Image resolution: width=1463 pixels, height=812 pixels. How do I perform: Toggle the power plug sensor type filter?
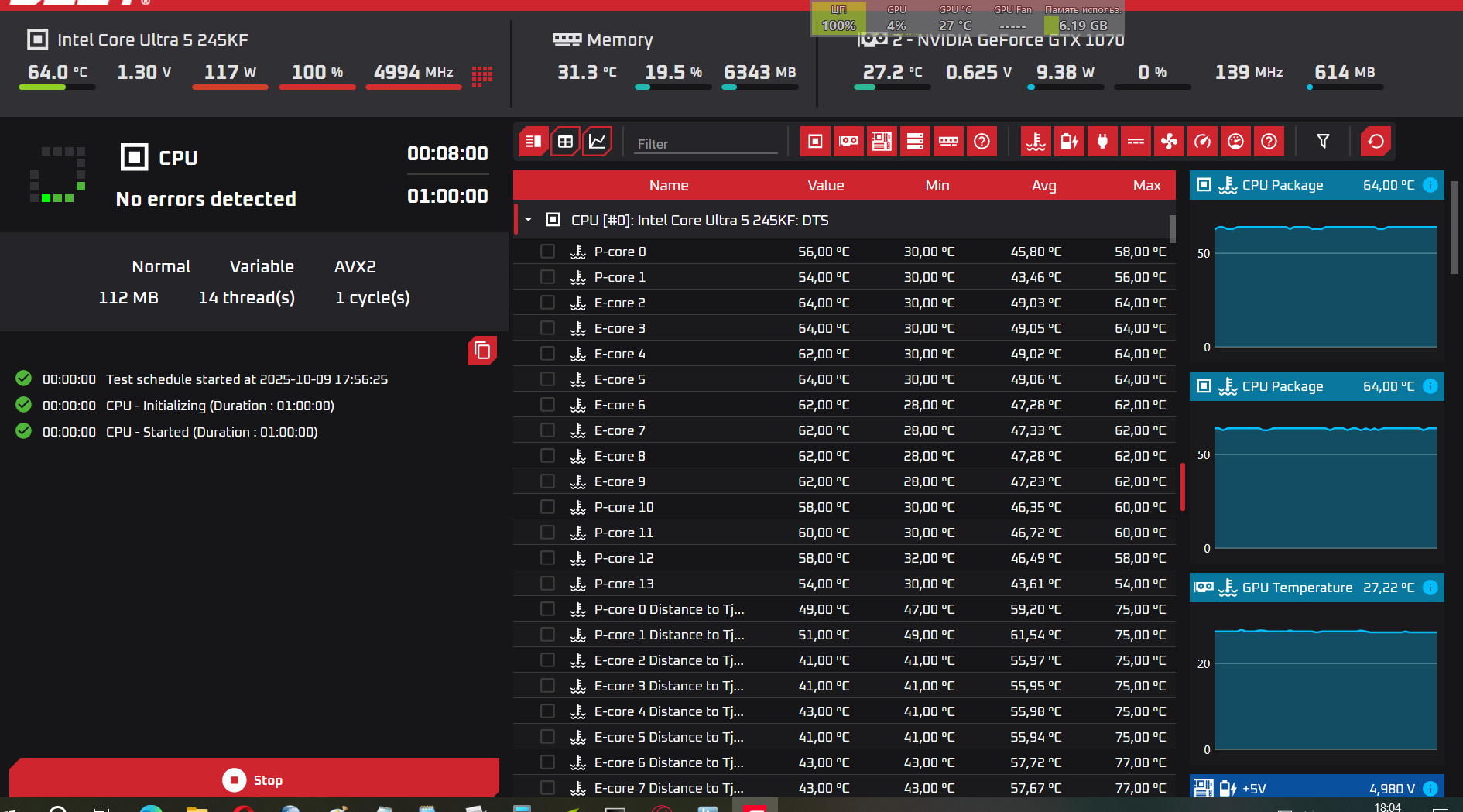1103,142
